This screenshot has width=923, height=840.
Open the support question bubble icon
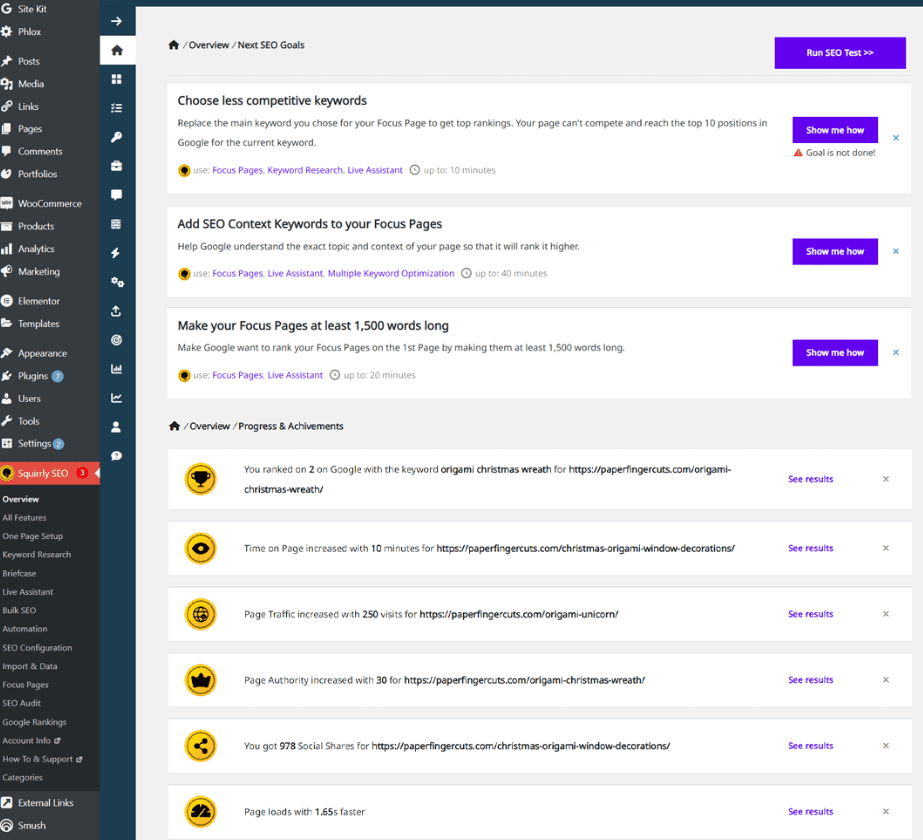click(117, 456)
